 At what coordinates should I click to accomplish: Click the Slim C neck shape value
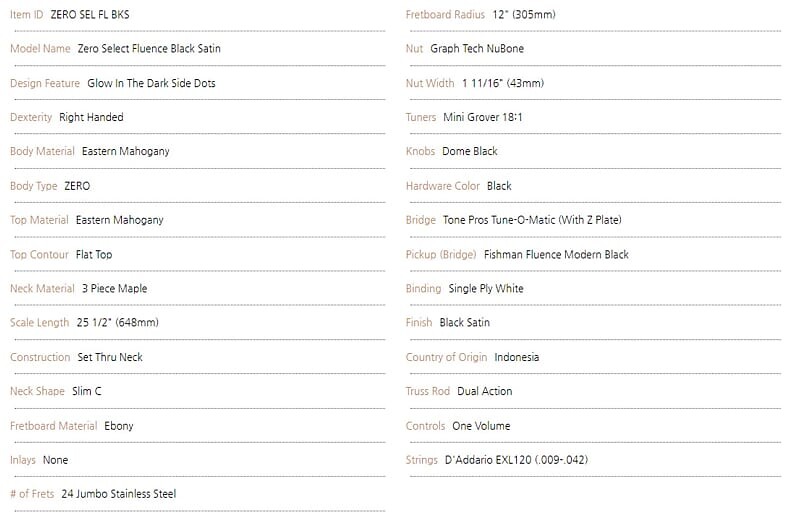pos(87,391)
